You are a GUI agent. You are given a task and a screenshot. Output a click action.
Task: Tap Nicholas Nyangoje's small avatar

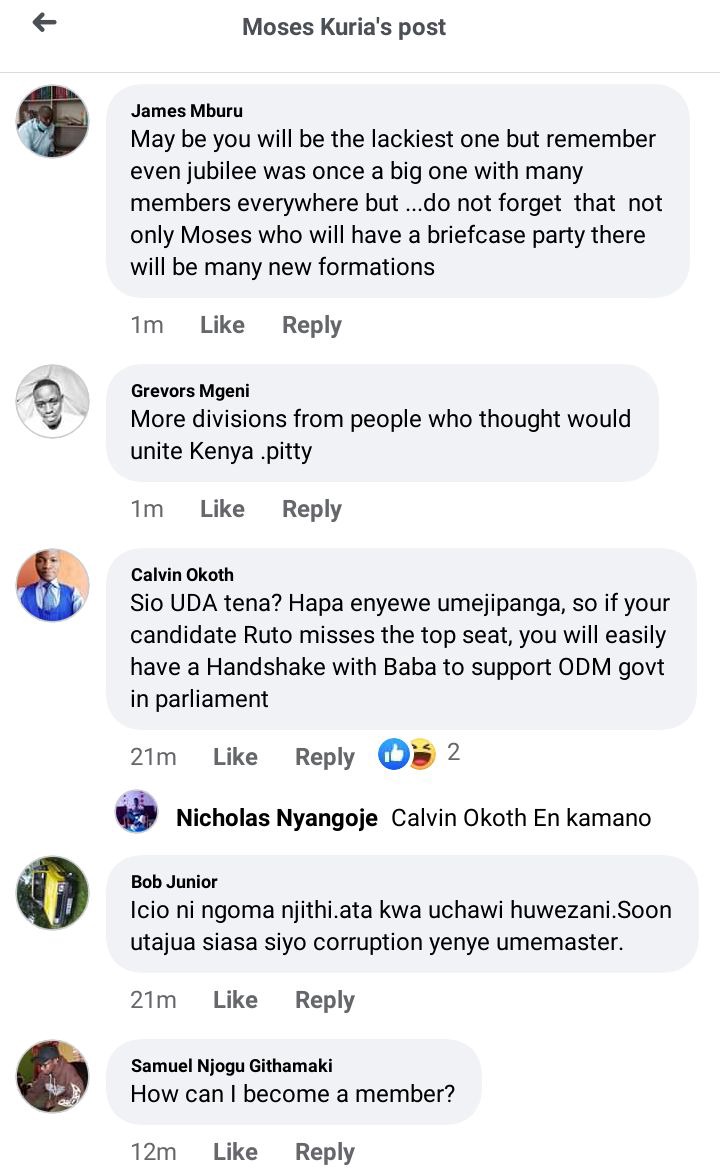136,812
